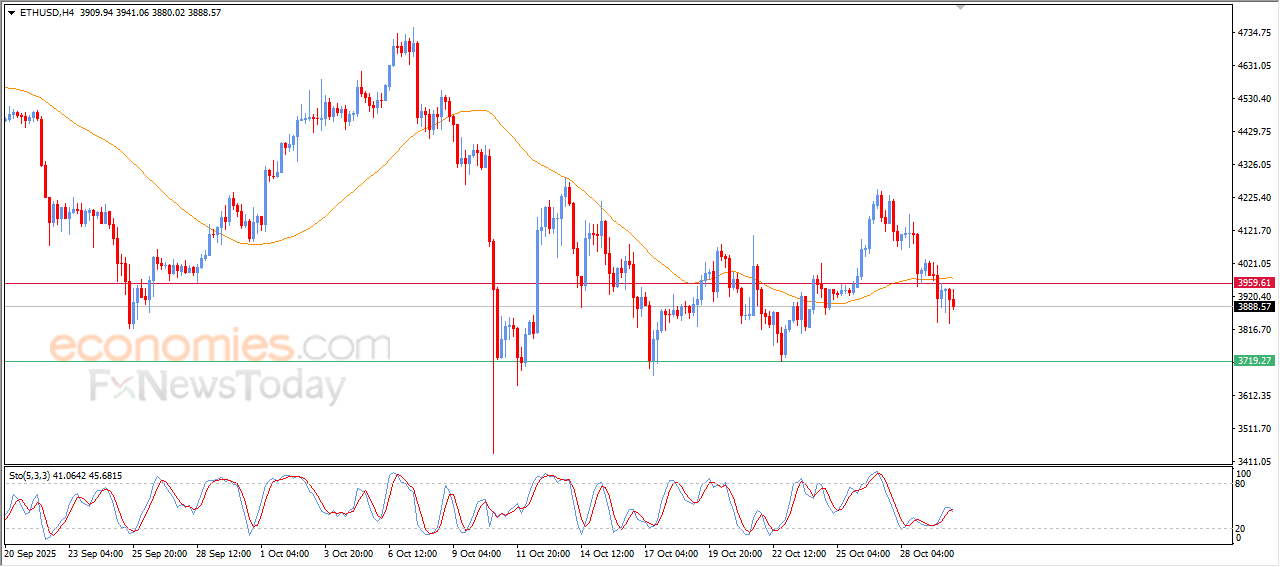Click the 14 Oct 12:00 time label
This screenshot has width=1280, height=567.
(x=608, y=552)
